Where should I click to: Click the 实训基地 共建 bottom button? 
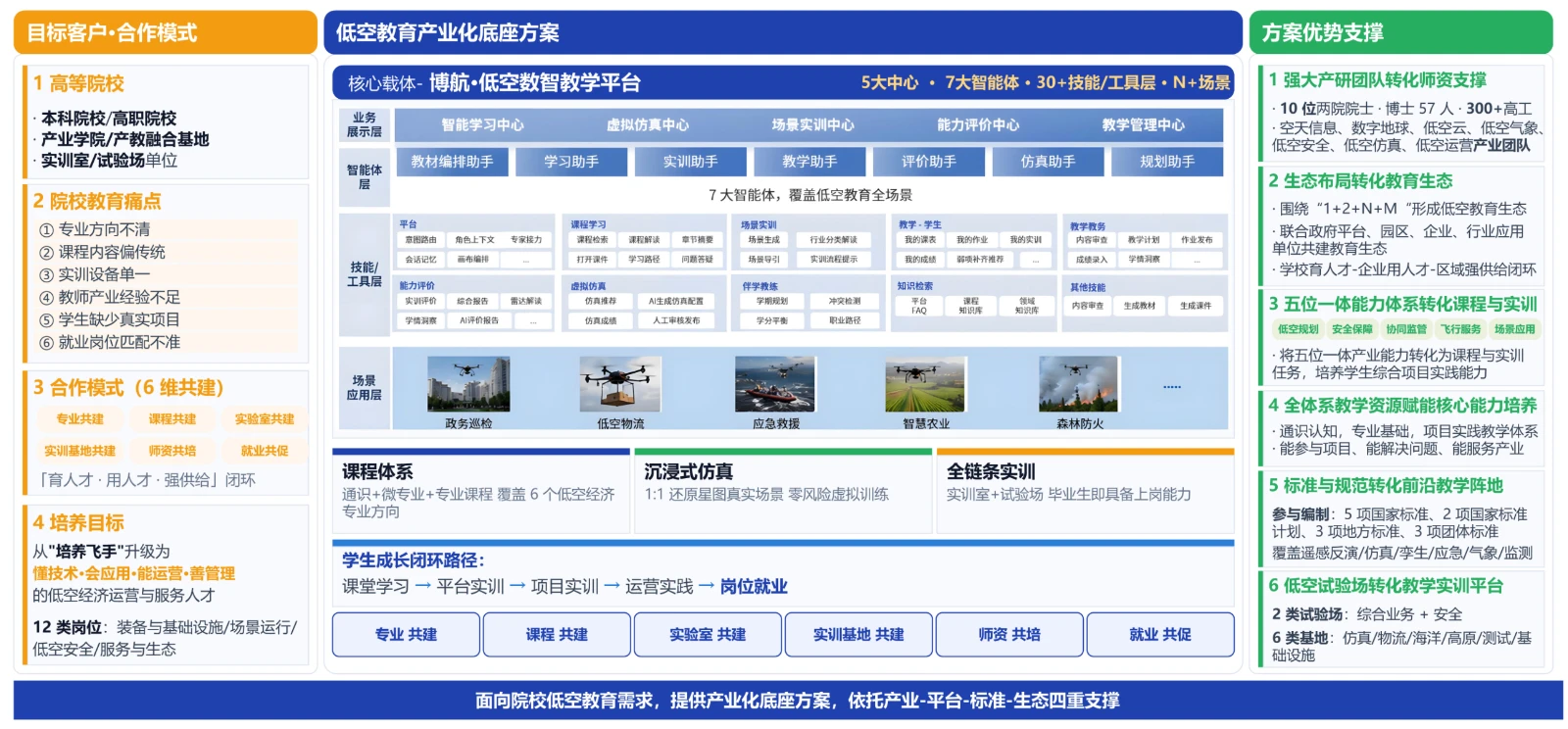click(x=858, y=635)
